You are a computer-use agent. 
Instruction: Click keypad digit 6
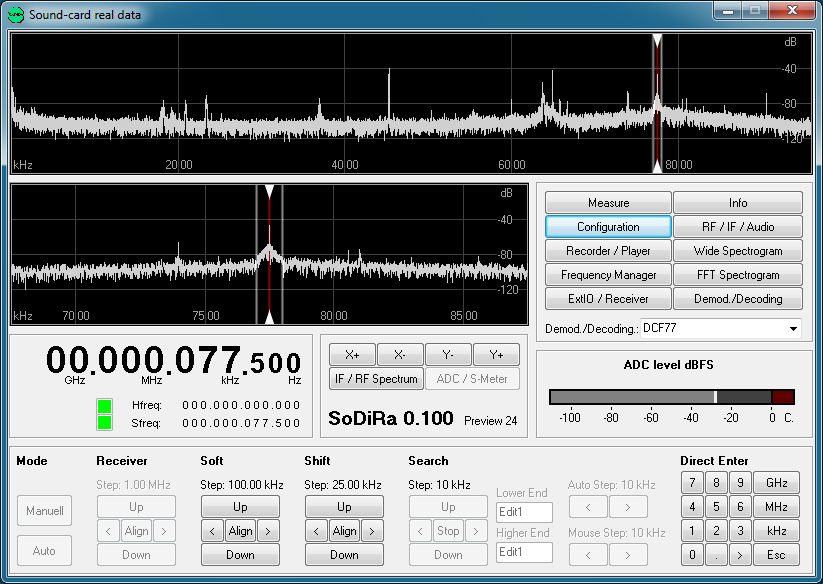[x=740, y=506]
